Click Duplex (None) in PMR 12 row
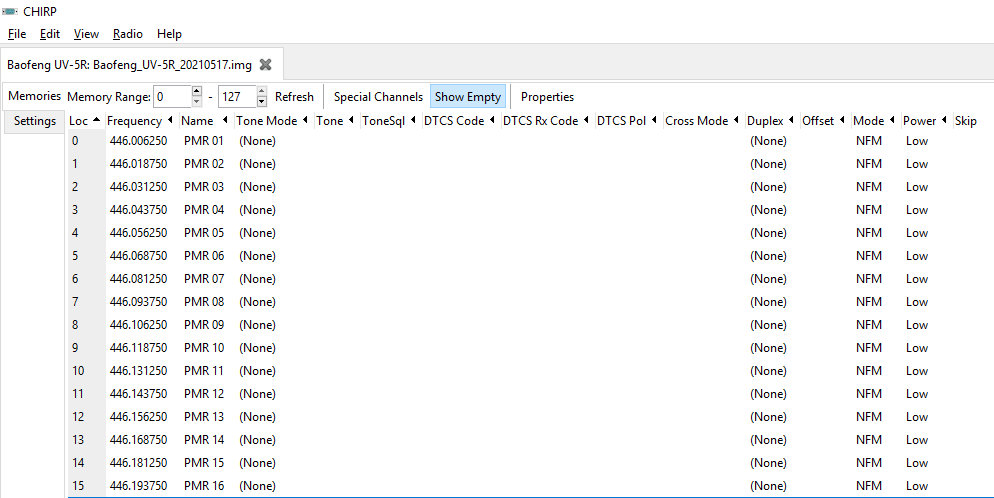The width and height of the screenshot is (994, 498). (768, 393)
